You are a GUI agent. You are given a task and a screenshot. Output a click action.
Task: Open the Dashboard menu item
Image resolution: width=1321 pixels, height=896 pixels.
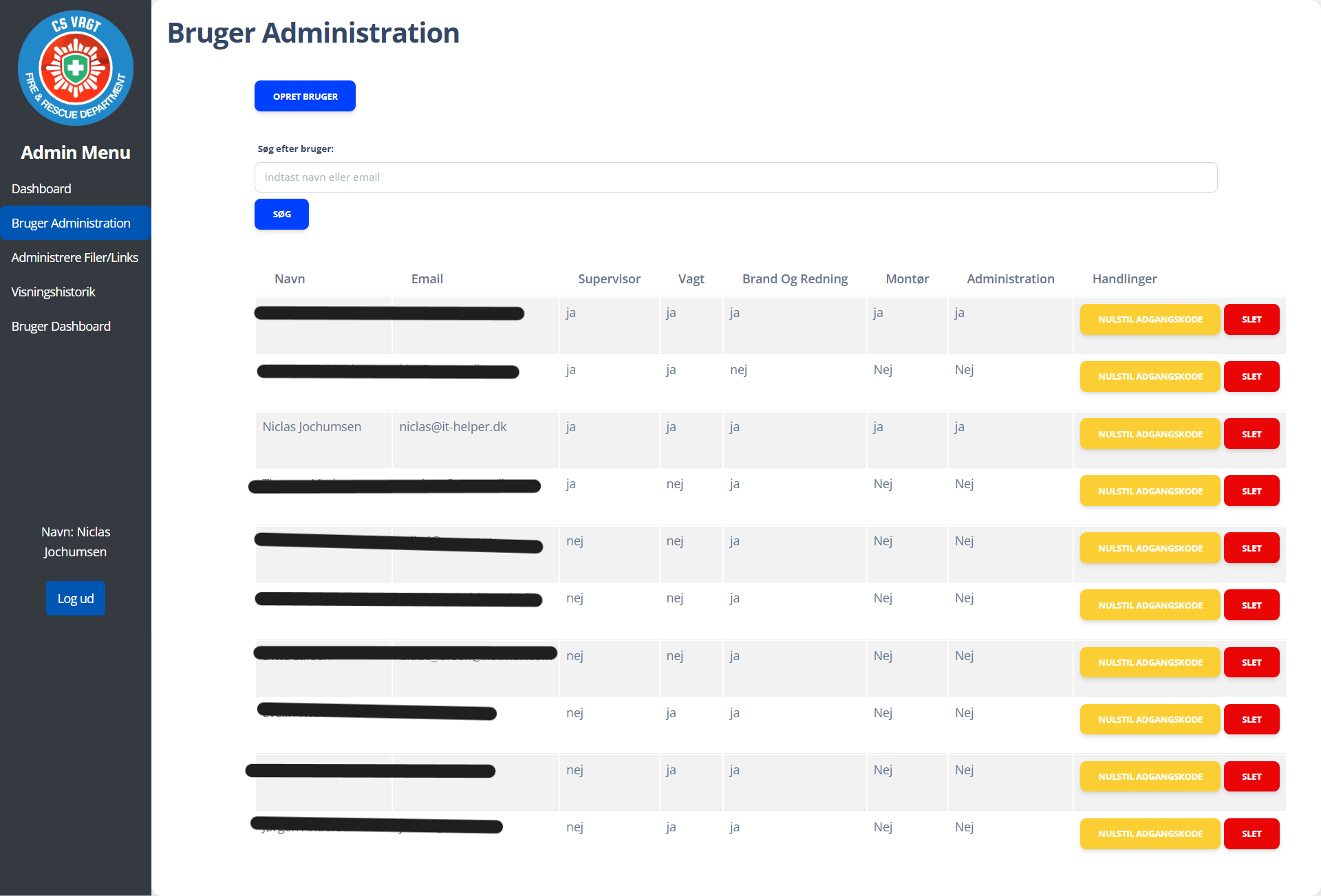(x=41, y=188)
